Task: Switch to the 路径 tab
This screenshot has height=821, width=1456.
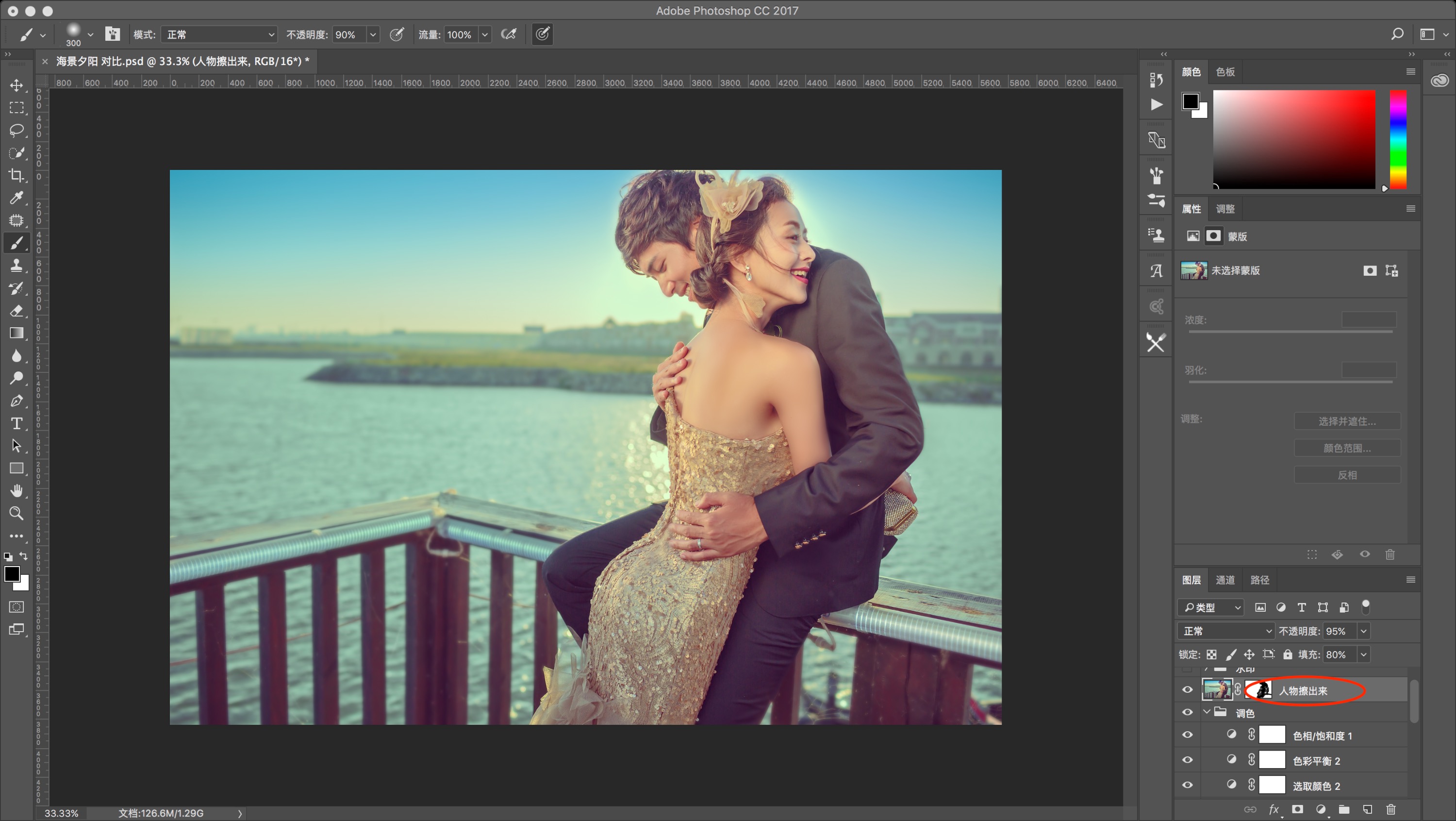Action: 1260,580
